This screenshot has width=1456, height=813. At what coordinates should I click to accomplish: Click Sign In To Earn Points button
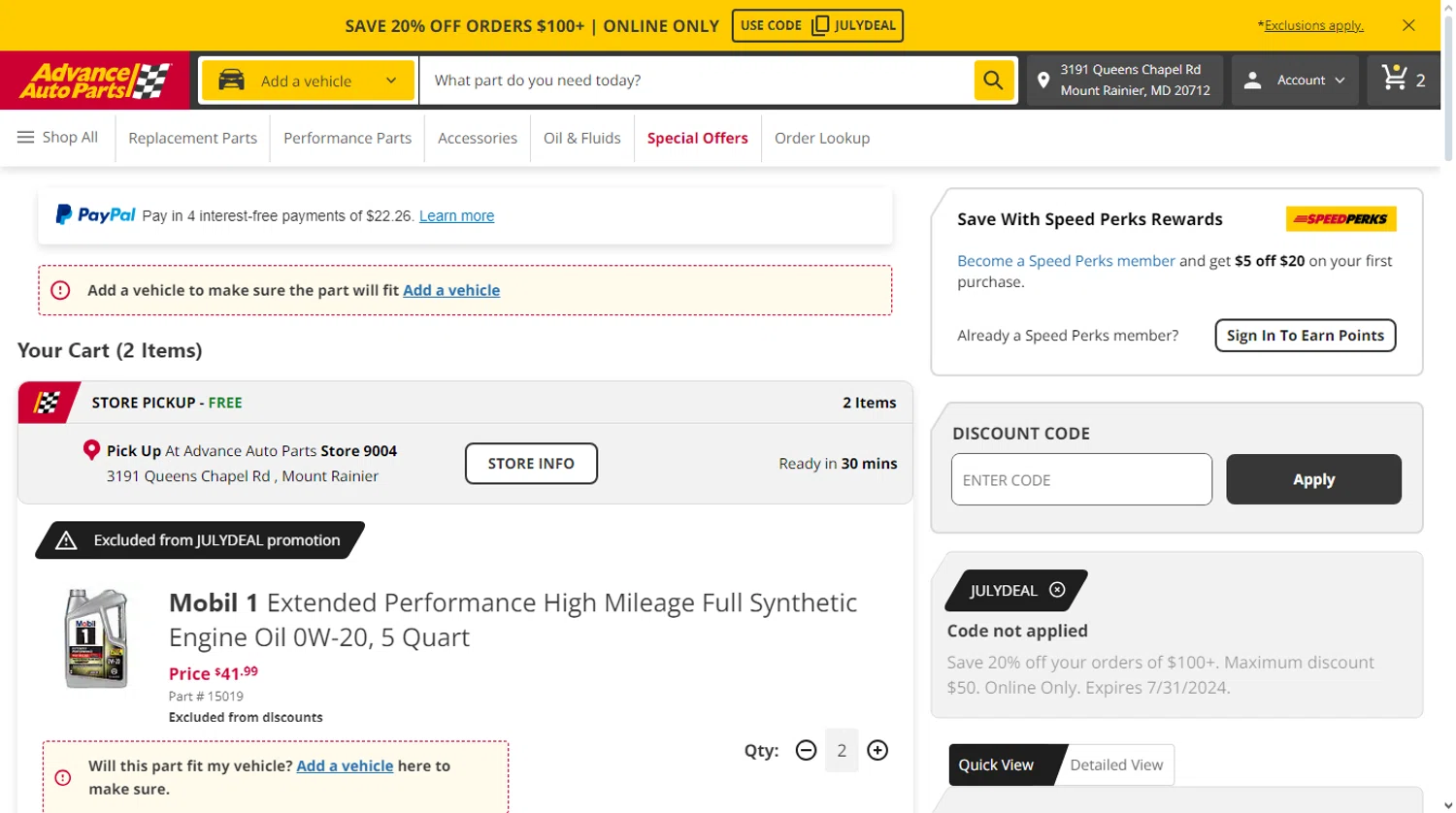click(x=1306, y=336)
